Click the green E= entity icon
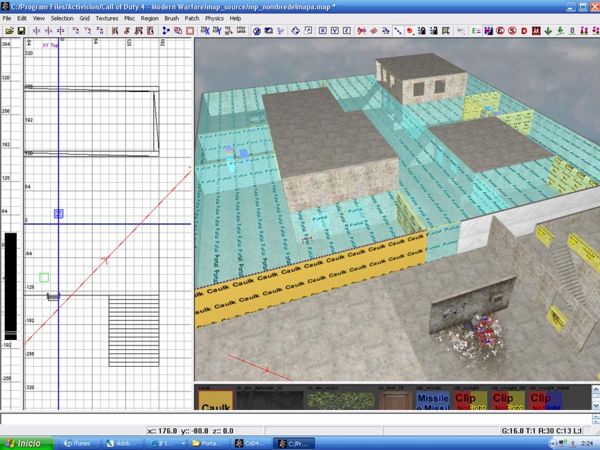Screen dimensions: 600x450 pyautogui.click(x=476, y=31)
